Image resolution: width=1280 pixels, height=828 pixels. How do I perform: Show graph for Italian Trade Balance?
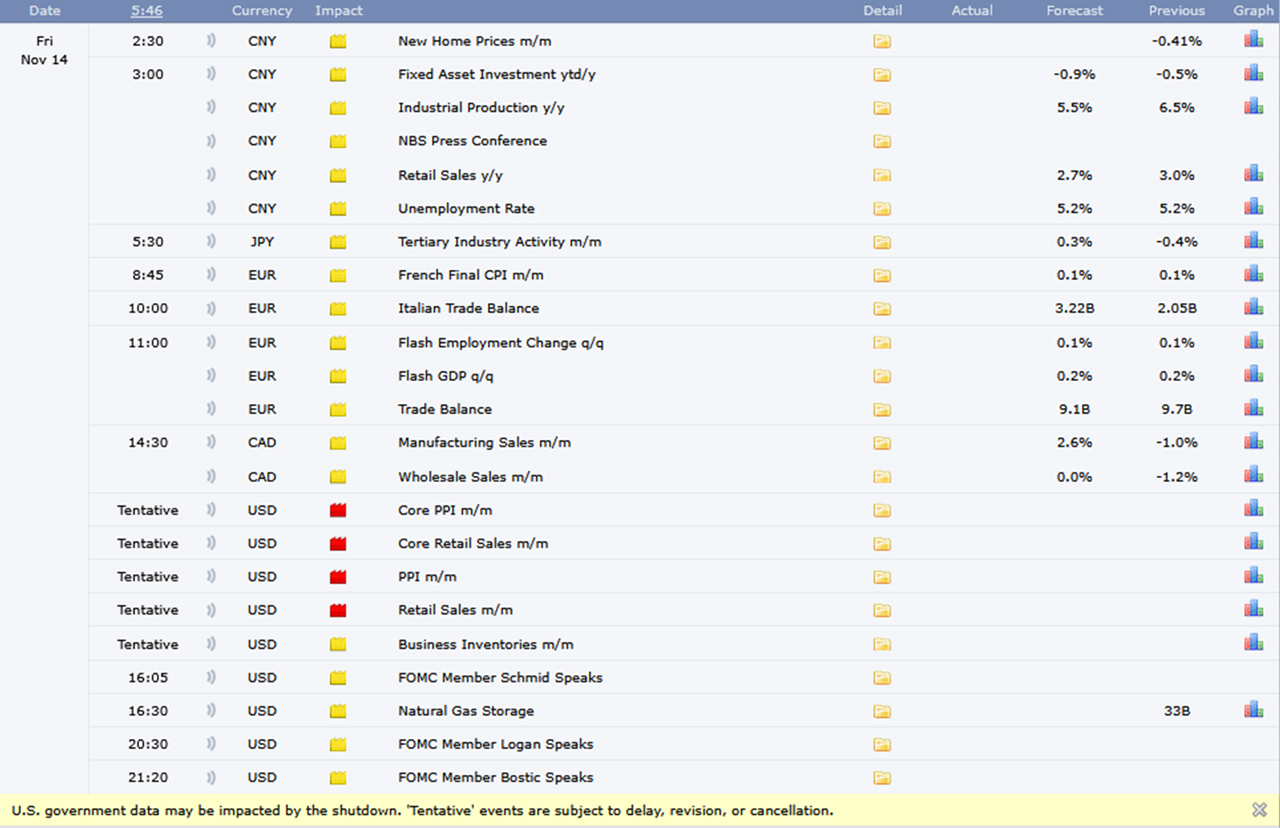click(x=1253, y=307)
